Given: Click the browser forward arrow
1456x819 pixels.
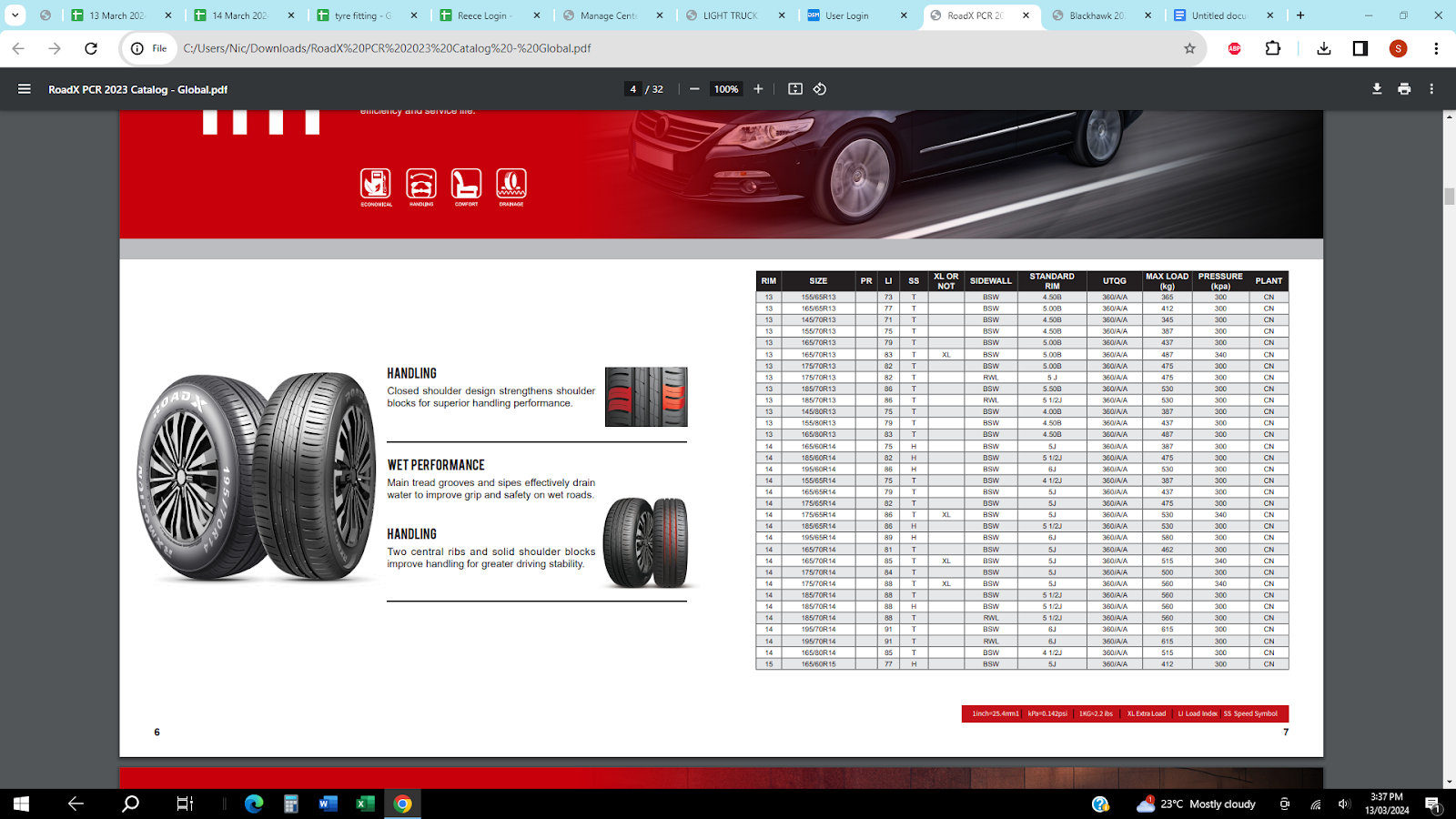Looking at the screenshot, I should coord(55,48).
